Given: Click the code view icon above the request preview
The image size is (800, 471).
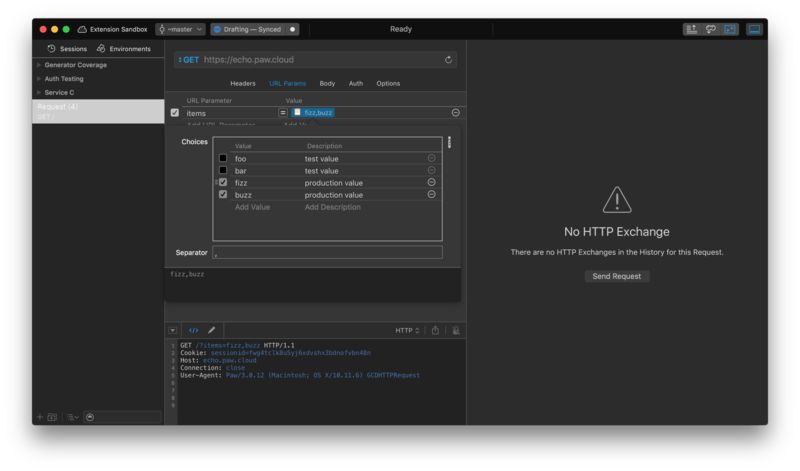Looking at the screenshot, I should pyautogui.click(x=194, y=330).
